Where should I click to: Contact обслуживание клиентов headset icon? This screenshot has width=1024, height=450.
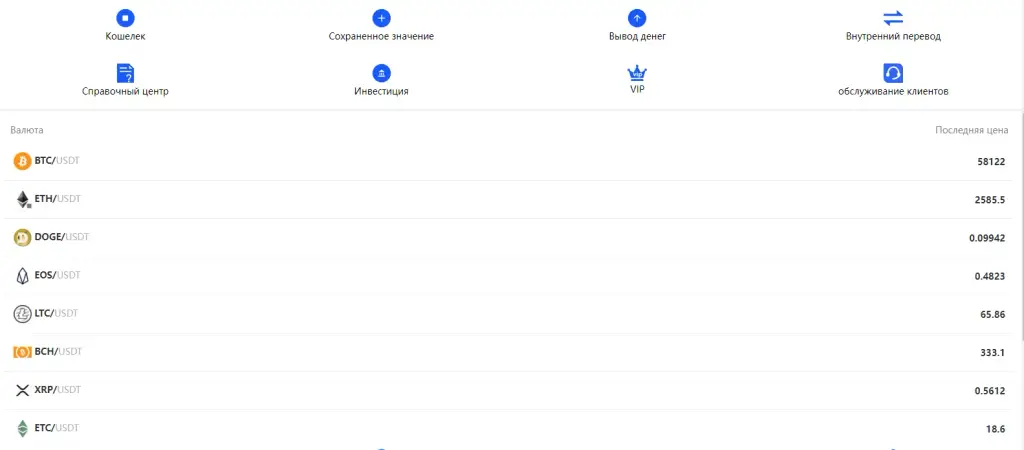pyautogui.click(x=893, y=73)
